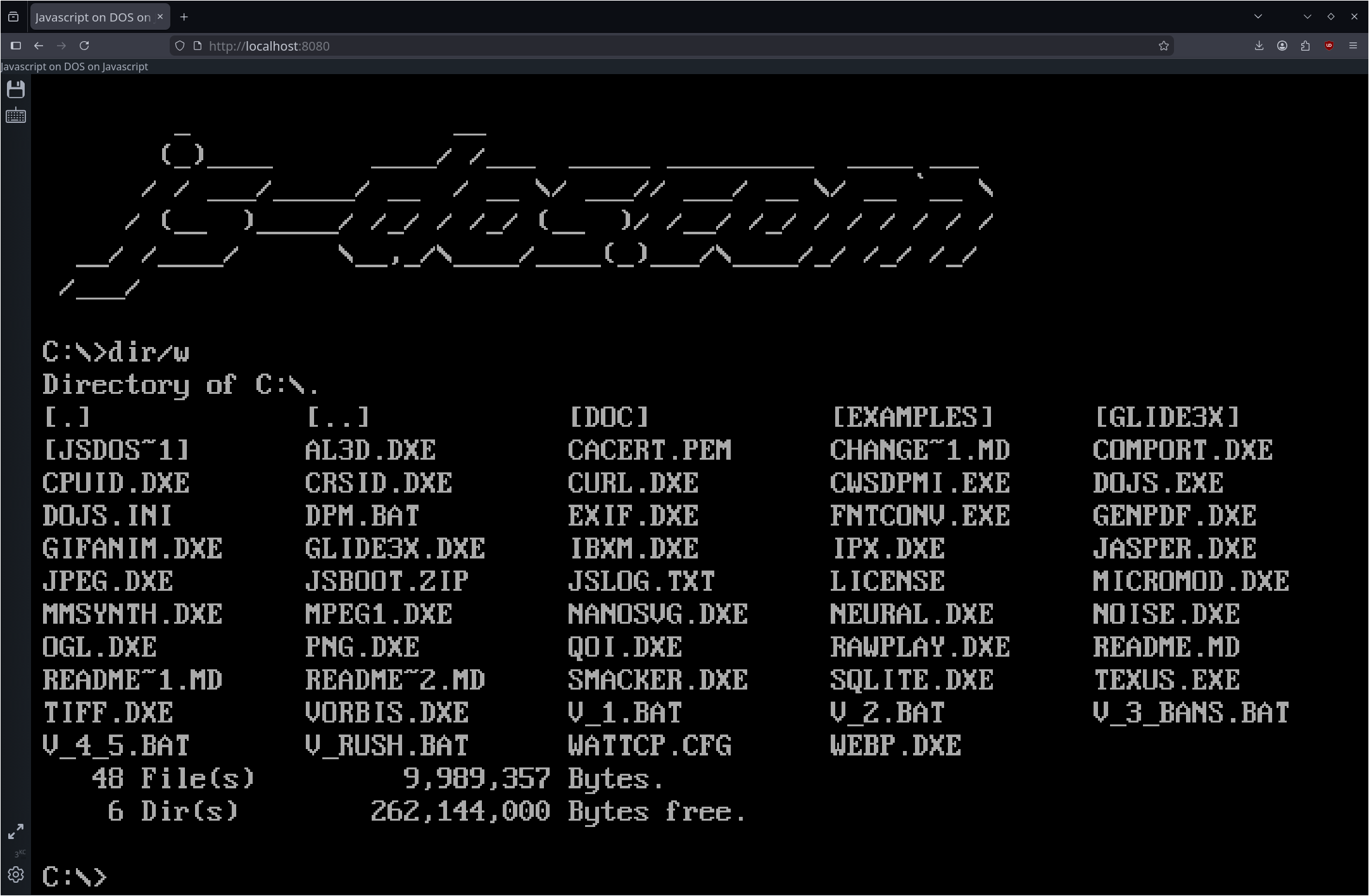Bookmark this page with the star icon
Screen dimensions: 1369x896
point(1163,46)
